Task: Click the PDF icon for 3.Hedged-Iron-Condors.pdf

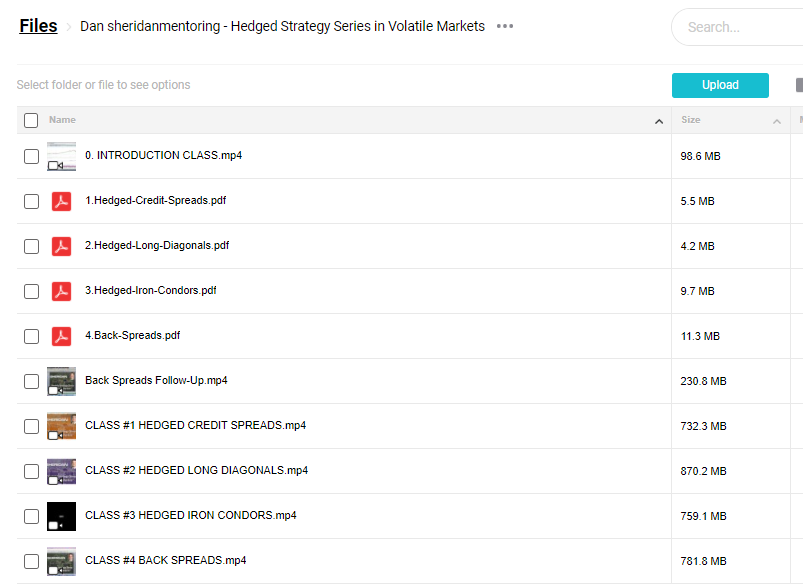Action: (61, 291)
